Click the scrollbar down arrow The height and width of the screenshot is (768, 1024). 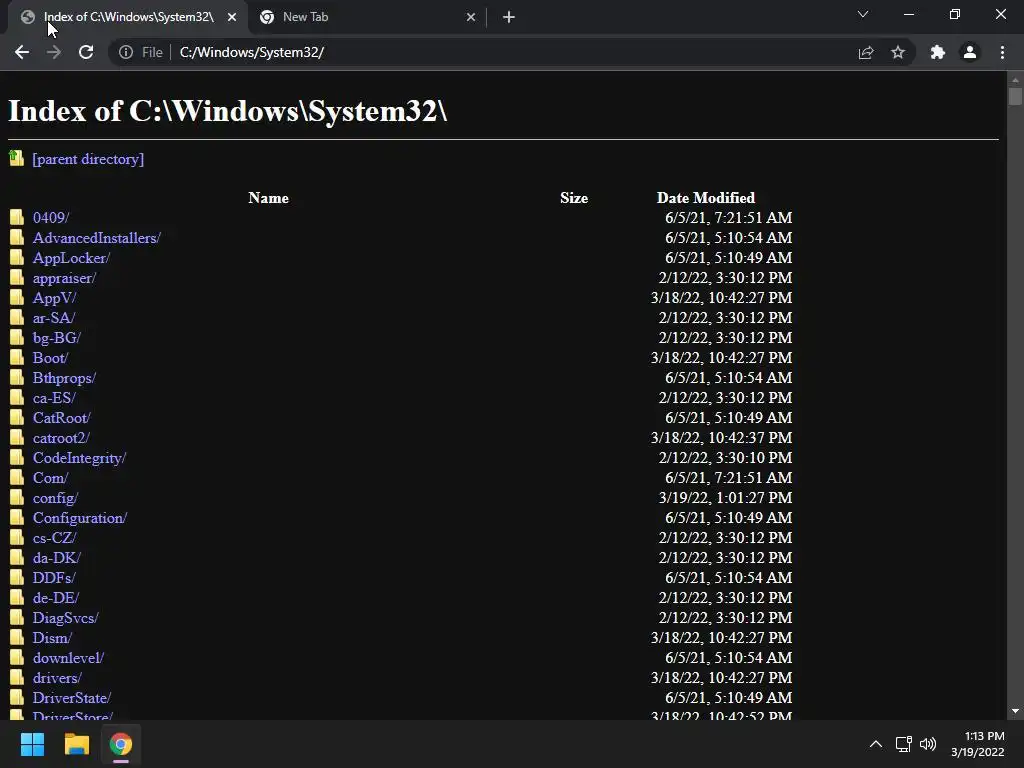click(1015, 711)
